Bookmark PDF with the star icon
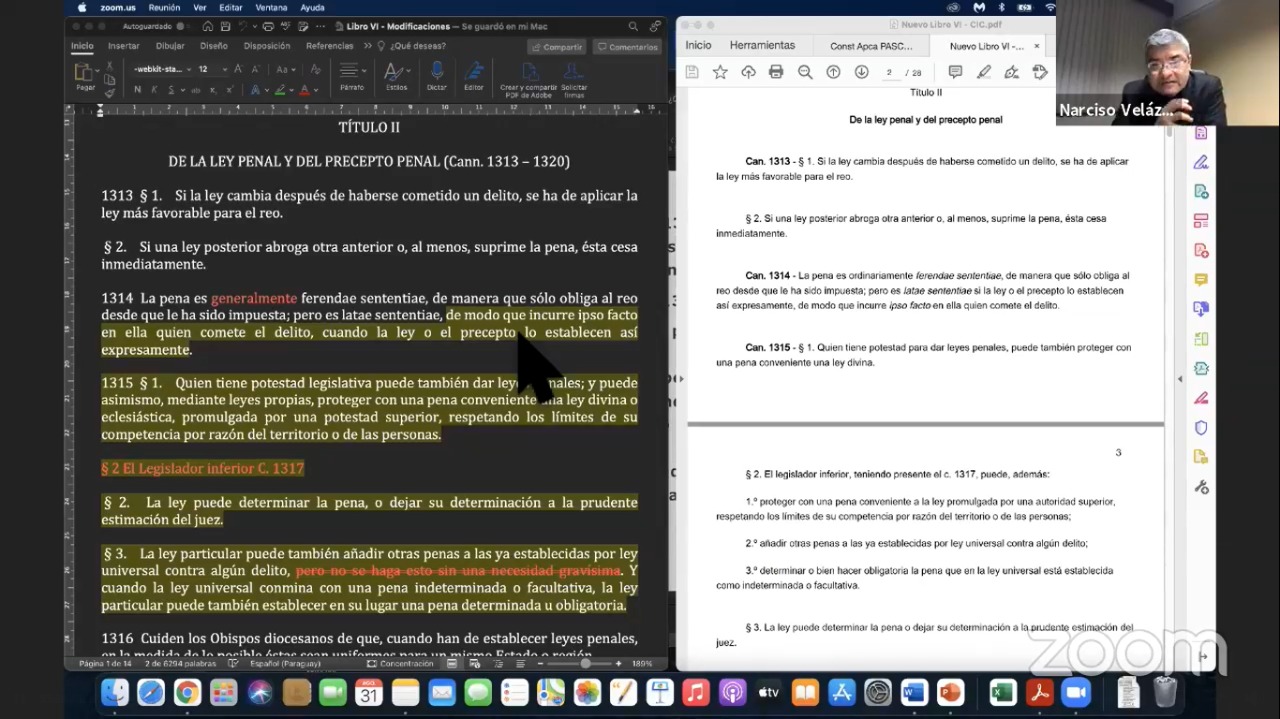The height and width of the screenshot is (719, 1280). (x=720, y=72)
